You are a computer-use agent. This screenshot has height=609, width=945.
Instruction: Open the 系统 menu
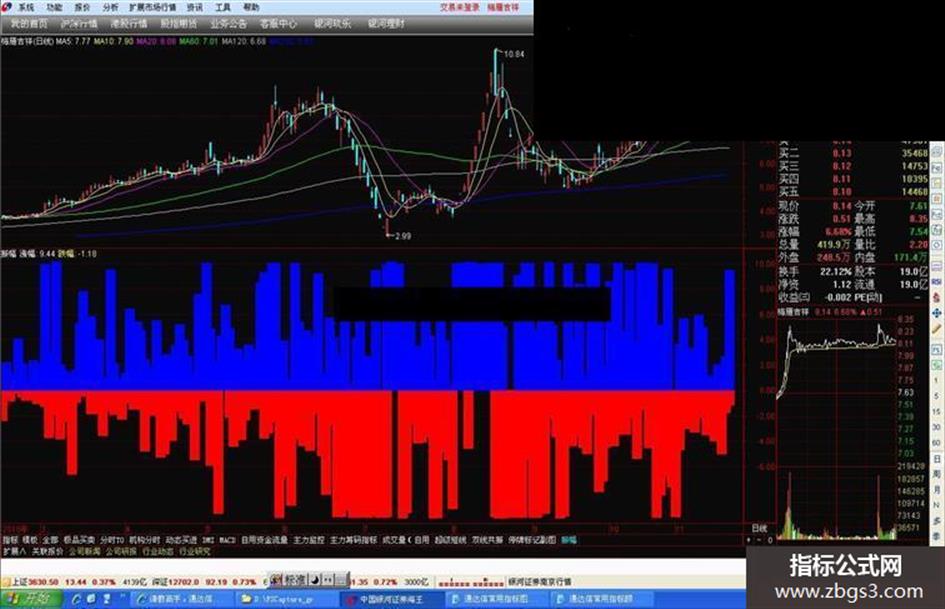(25, 7)
